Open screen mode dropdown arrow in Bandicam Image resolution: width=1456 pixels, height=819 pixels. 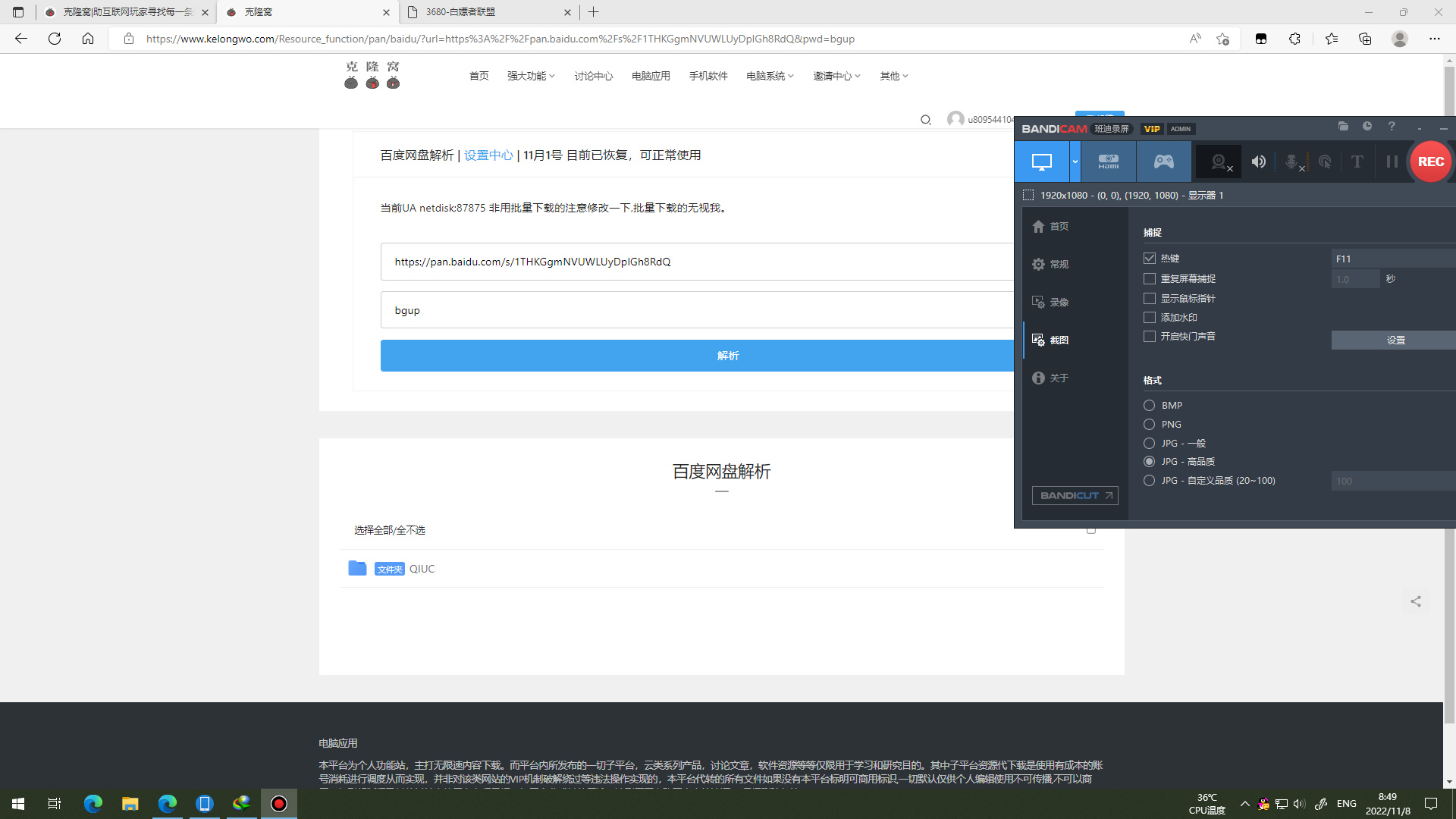(x=1075, y=162)
